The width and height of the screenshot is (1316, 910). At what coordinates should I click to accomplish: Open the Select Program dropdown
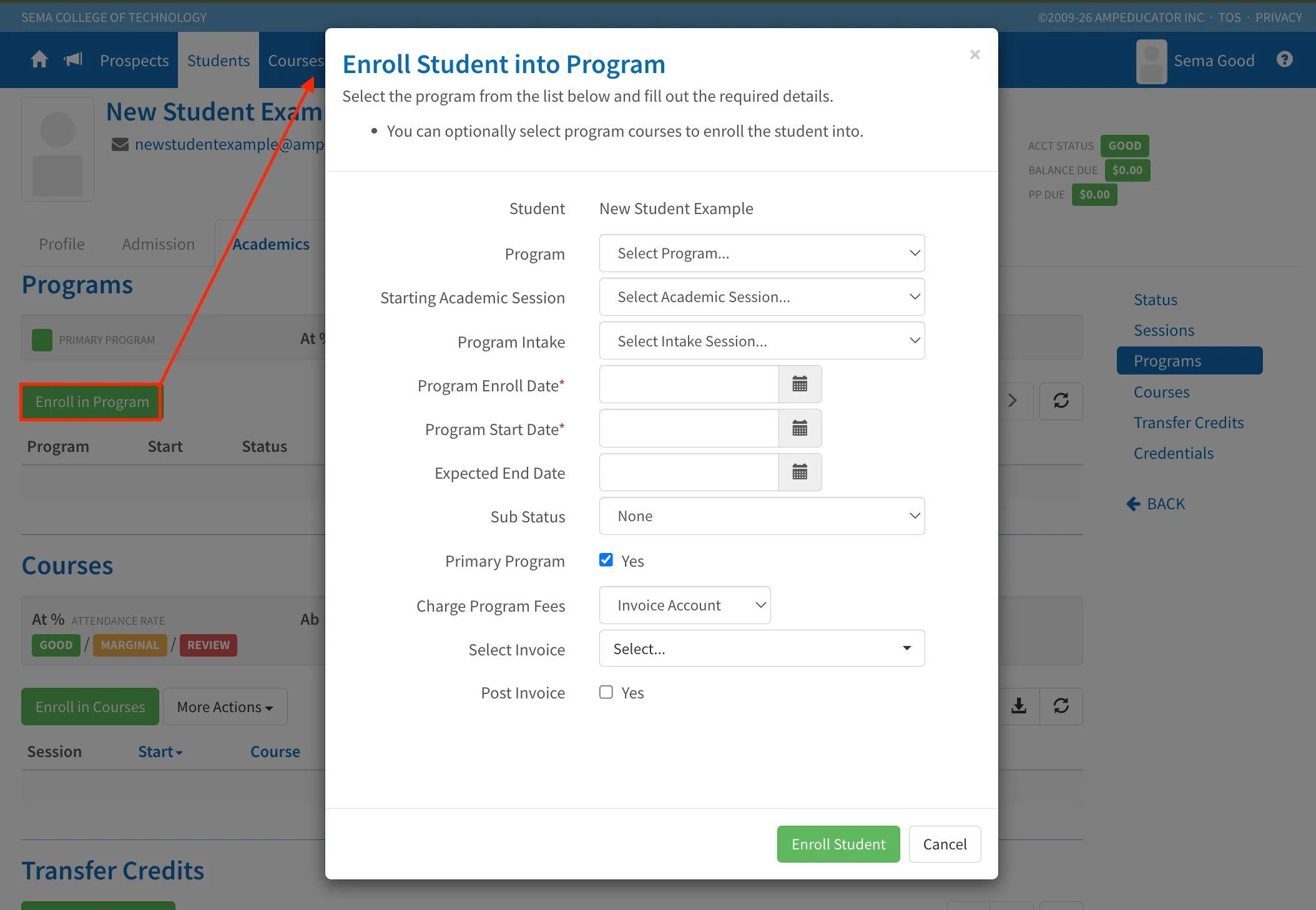click(762, 253)
